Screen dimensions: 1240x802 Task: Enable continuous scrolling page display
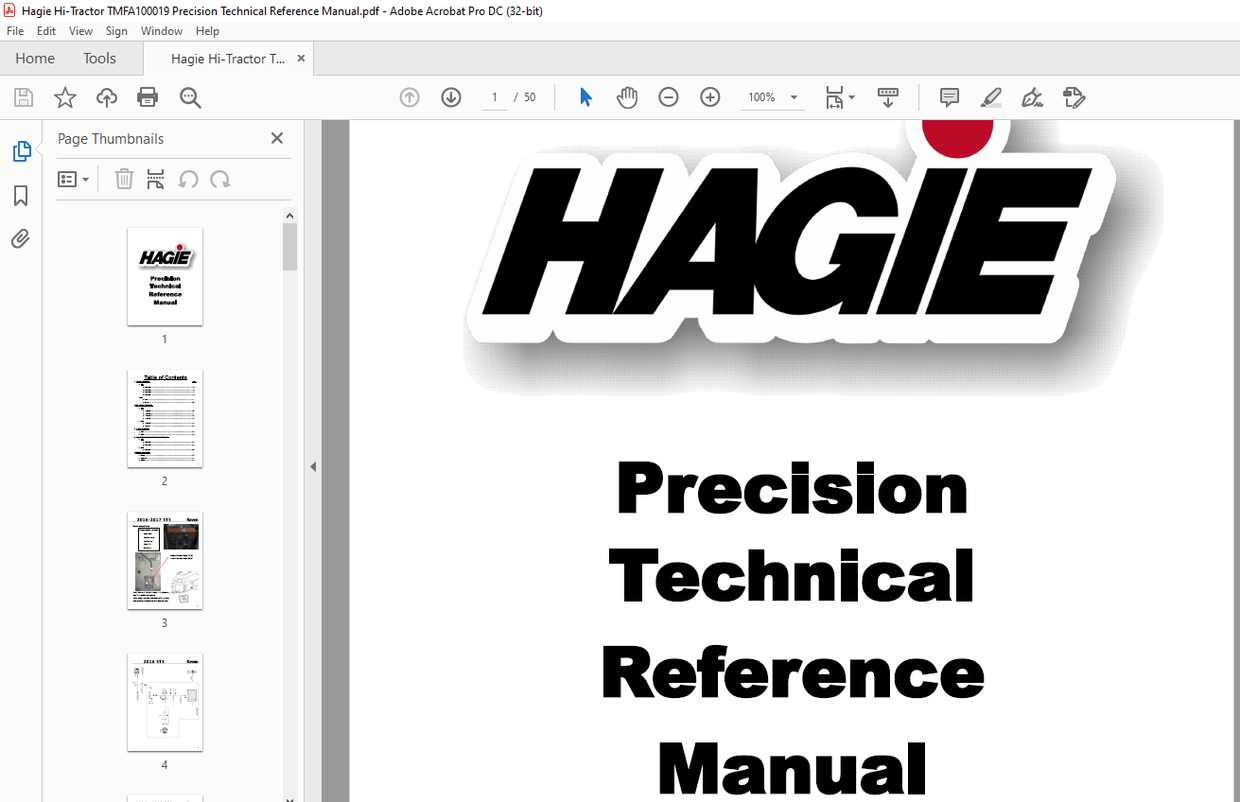pyautogui.click(x=887, y=97)
